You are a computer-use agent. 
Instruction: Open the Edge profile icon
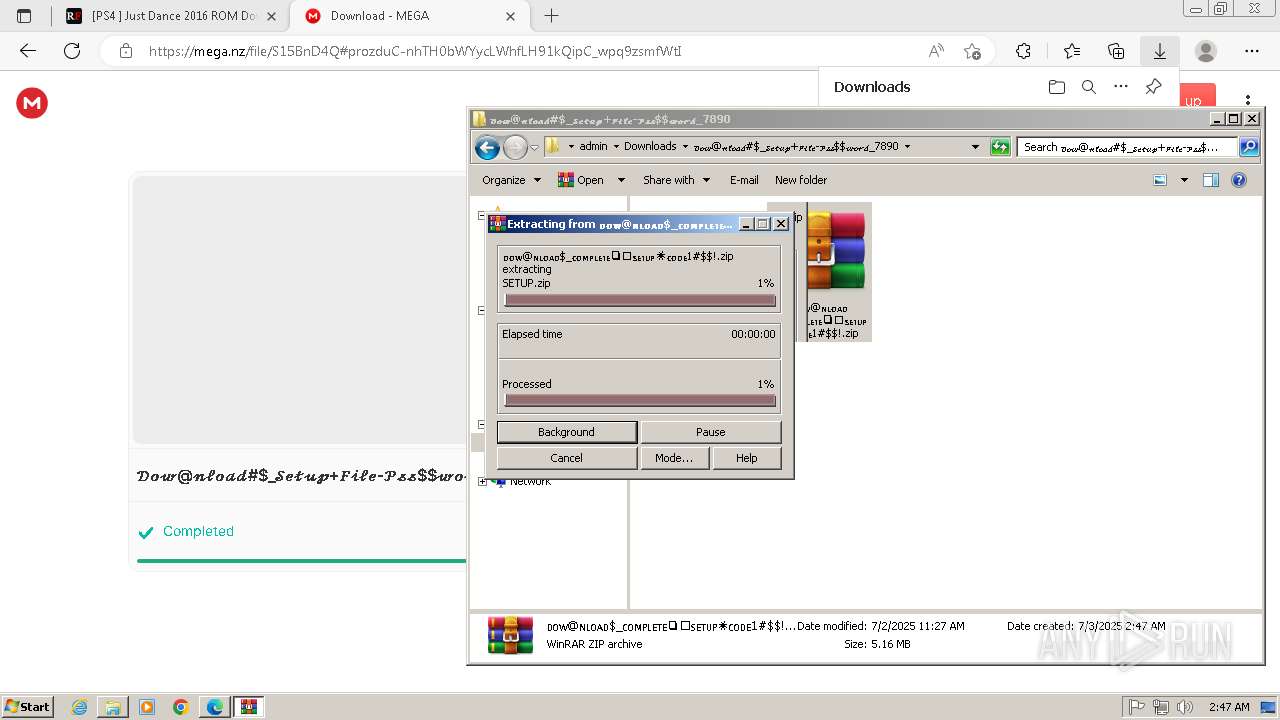coord(1206,51)
